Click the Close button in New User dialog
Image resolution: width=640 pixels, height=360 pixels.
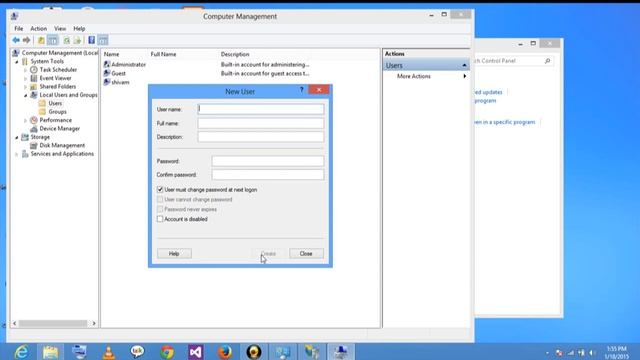click(x=306, y=253)
